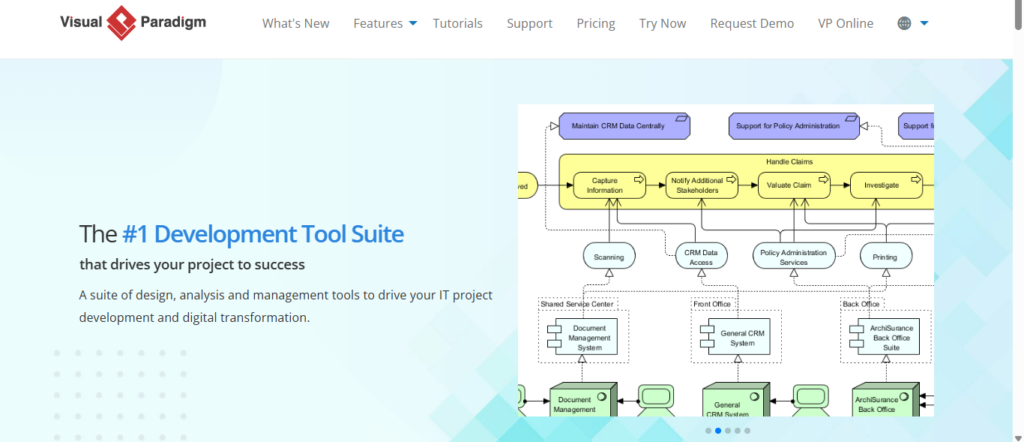Open the What's New menu item
Image resolution: width=1024 pixels, height=442 pixels.
click(295, 23)
